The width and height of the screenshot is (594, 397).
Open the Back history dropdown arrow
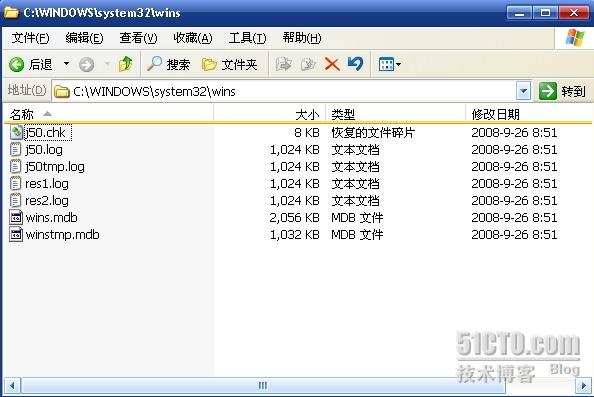pyautogui.click(x=66, y=64)
